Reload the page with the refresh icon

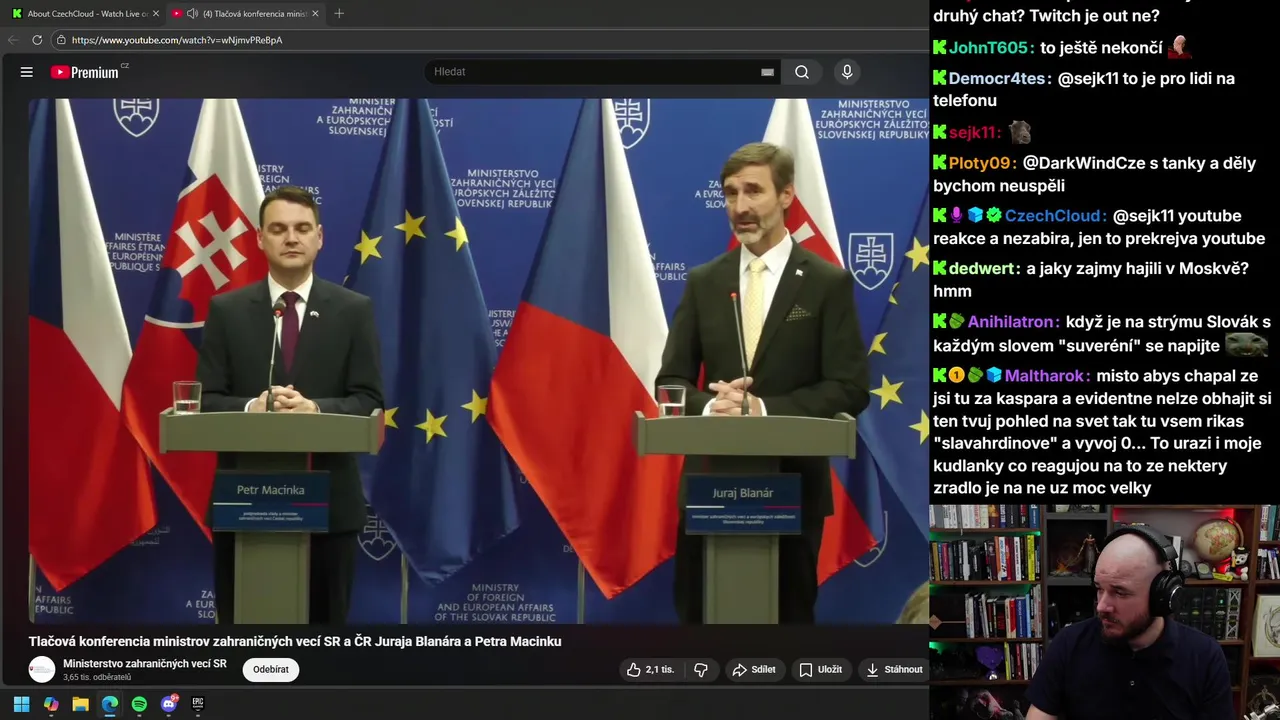pyautogui.click(x=37, y=40)
